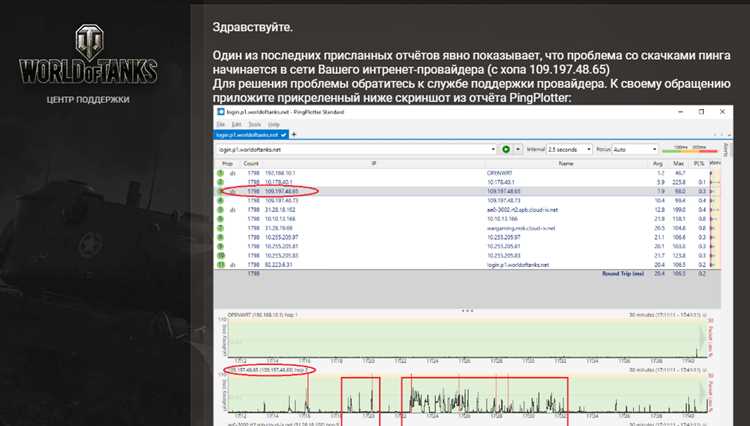Select the OPENWRT name cell
The height and width of the screenshot is (426, 750).
tap(499, 173)
